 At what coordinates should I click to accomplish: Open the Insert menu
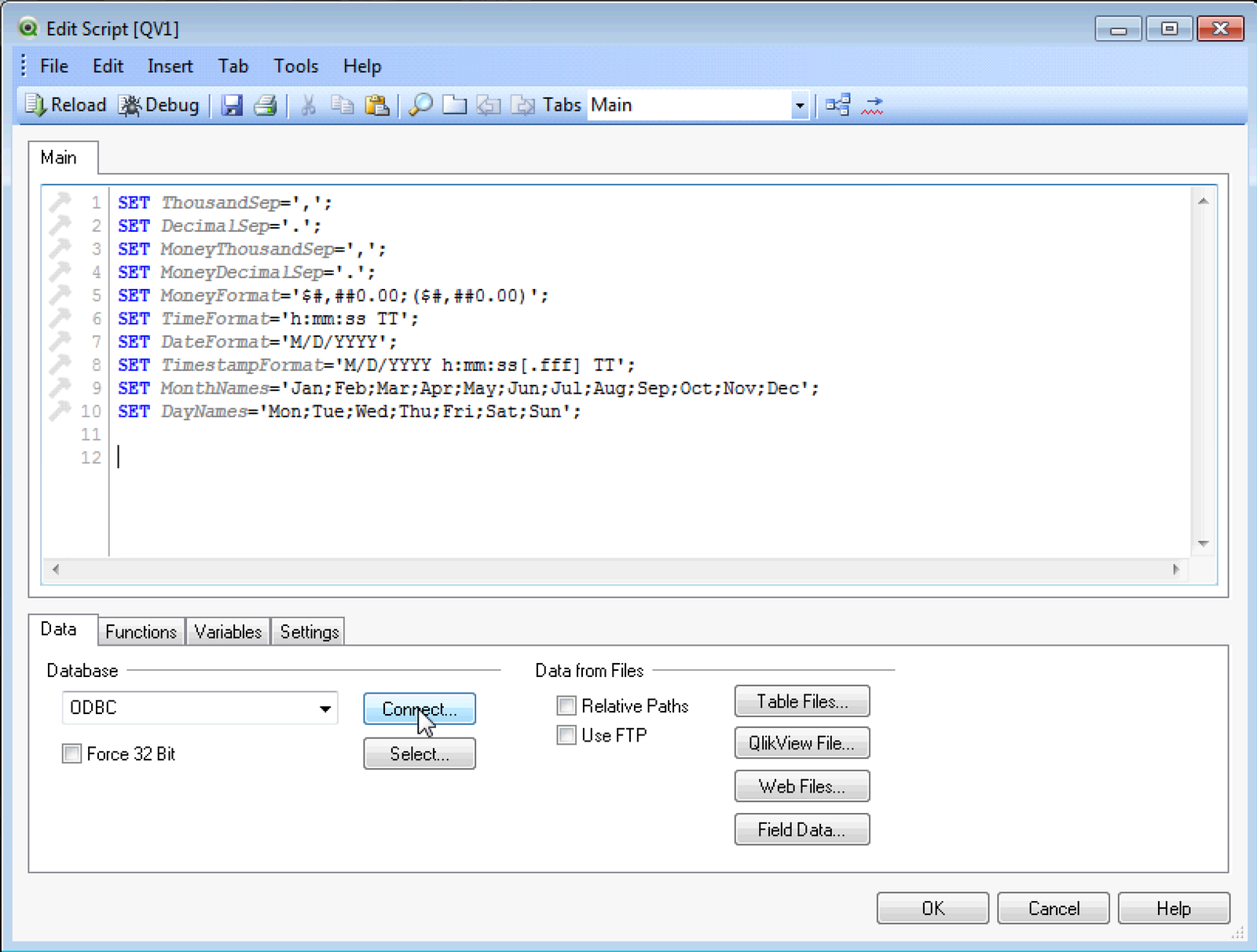(x=170, y=66)
